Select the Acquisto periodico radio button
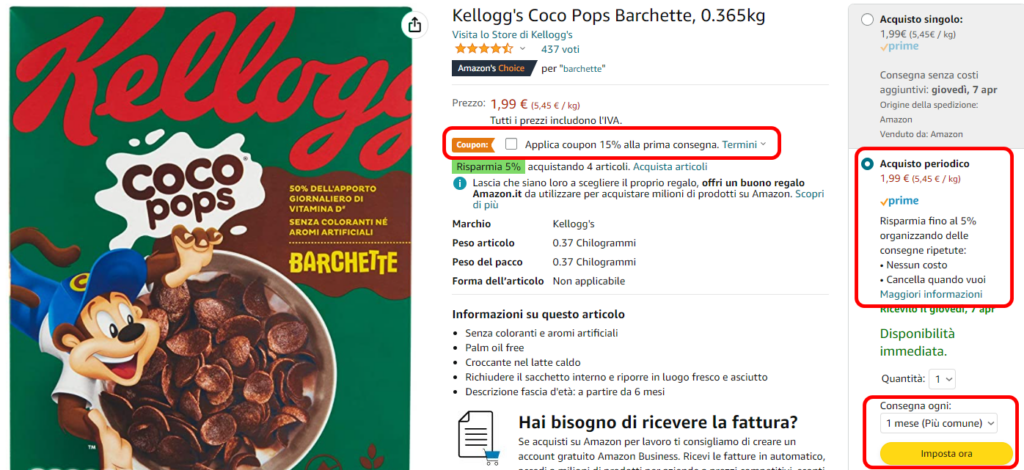This screenshot has width=1024, height=470. click(867, 164)
